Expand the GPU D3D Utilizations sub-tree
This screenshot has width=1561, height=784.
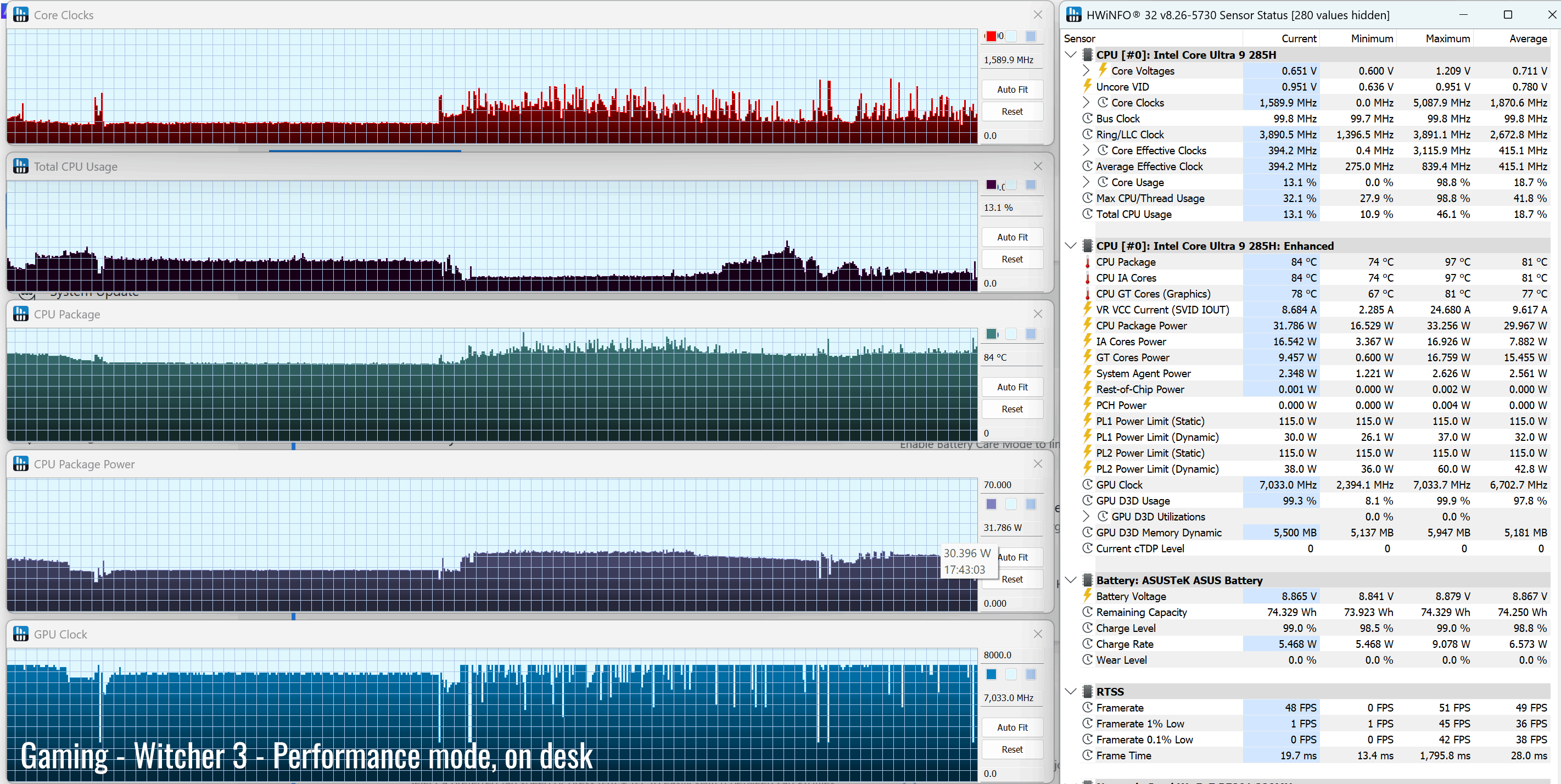(1087, 516)
